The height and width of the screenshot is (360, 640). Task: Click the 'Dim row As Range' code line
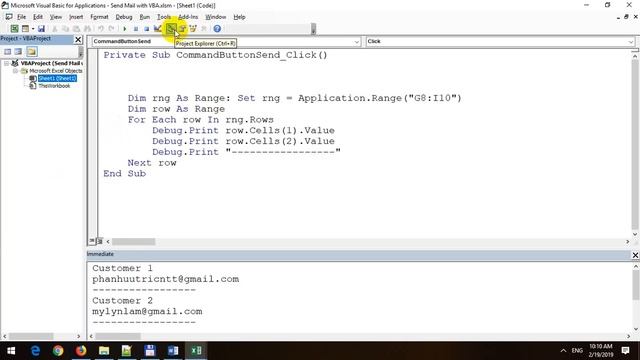pyautogui.click(x=176, y=109)
